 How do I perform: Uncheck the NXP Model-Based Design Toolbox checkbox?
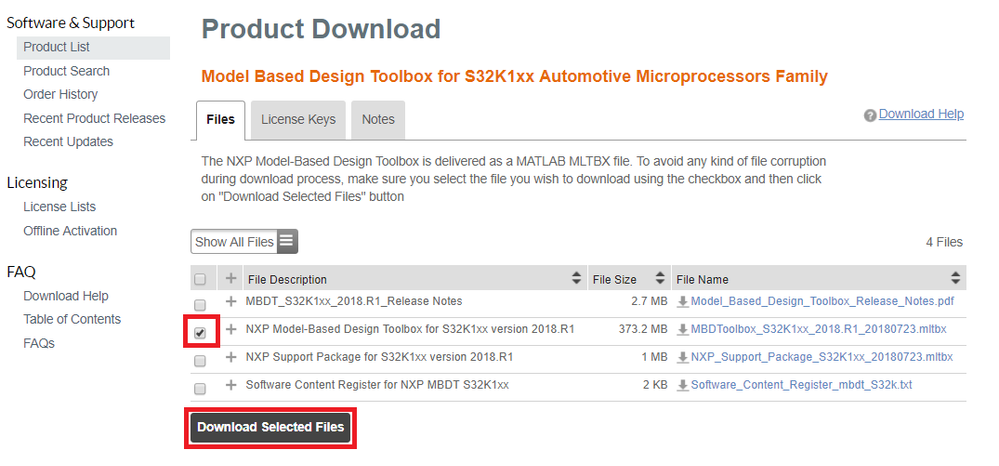tap(200, 333)
